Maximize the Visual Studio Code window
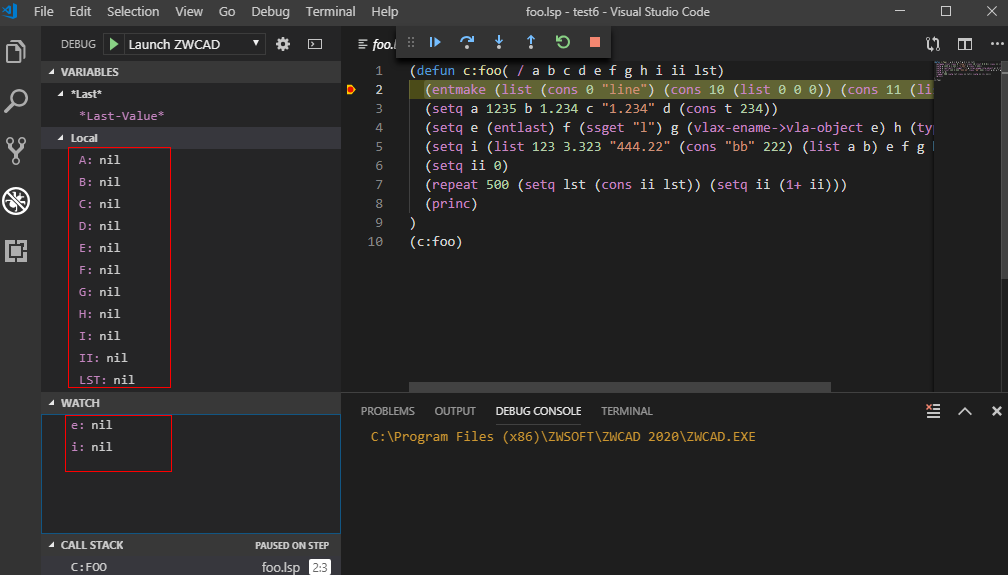 [946, 11]
